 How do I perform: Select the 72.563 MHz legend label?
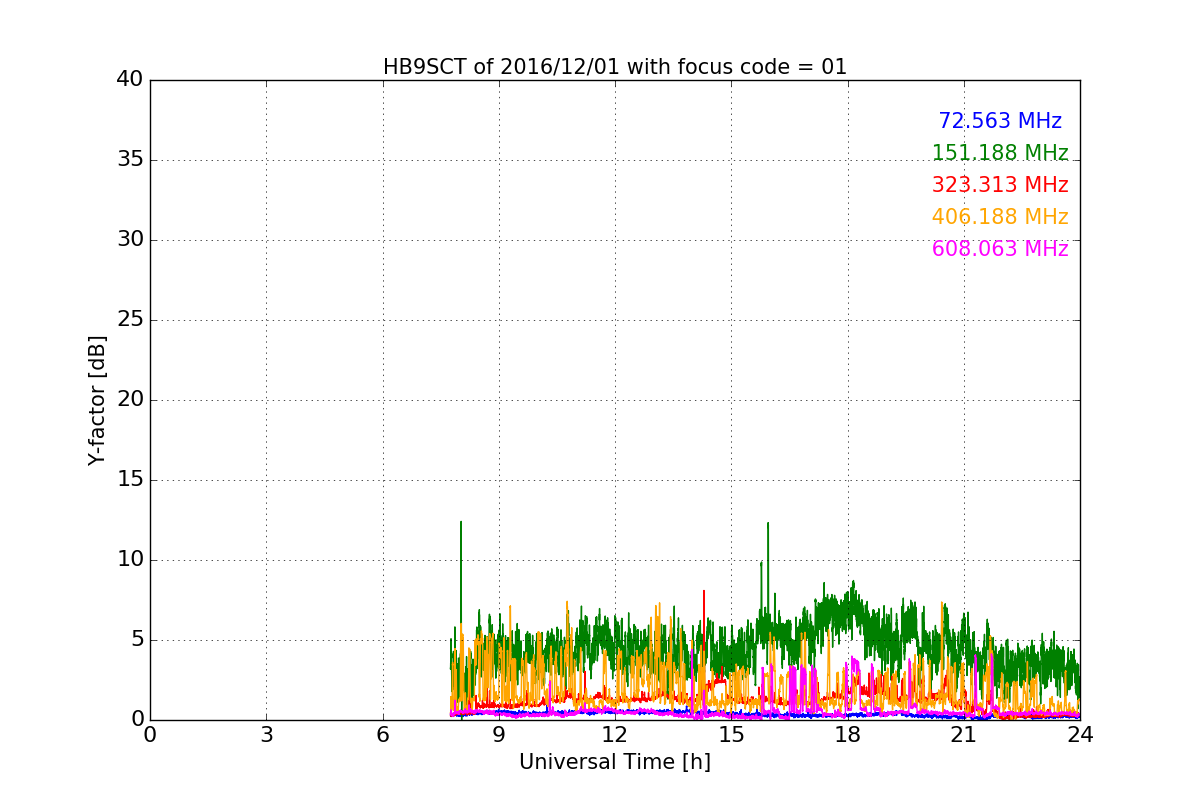[x=1000, y=121]
